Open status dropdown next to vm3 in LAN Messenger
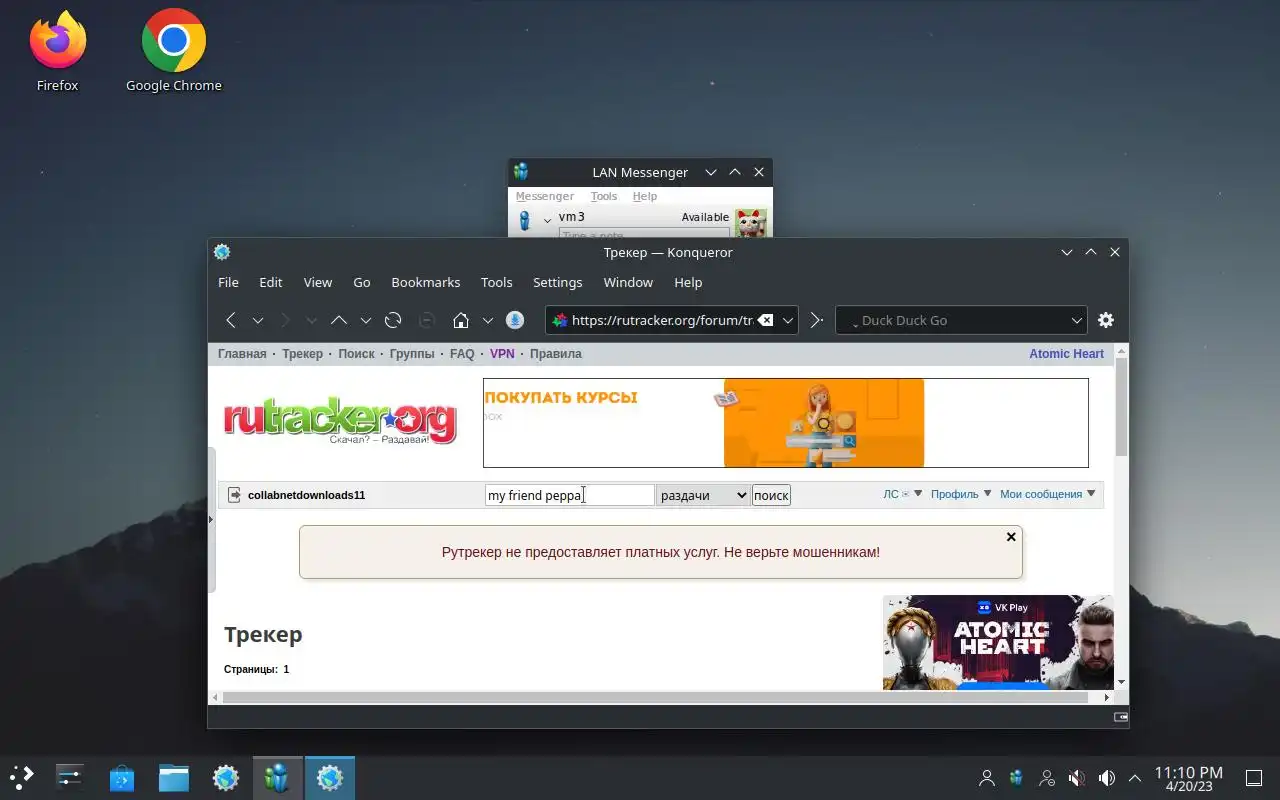 [547, 220]
